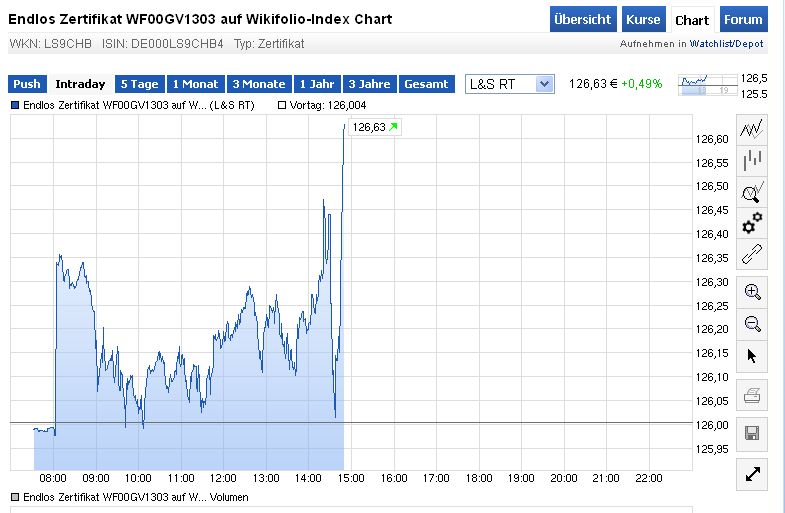Open the chart analysis magnifier tool
Viewport: 785px width, 513px height.
pyautogui.click(x=751, y=192)
